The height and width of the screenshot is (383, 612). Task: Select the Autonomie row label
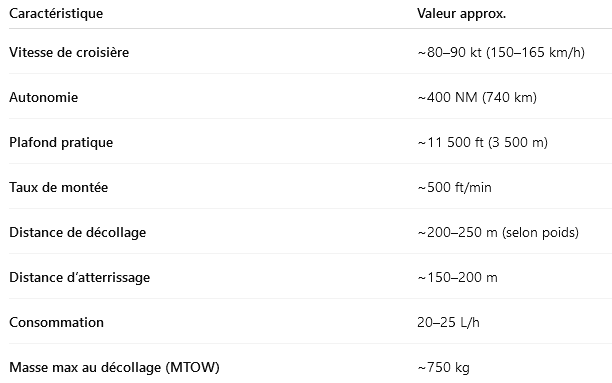pyautogui.click(x=44, y=97)
